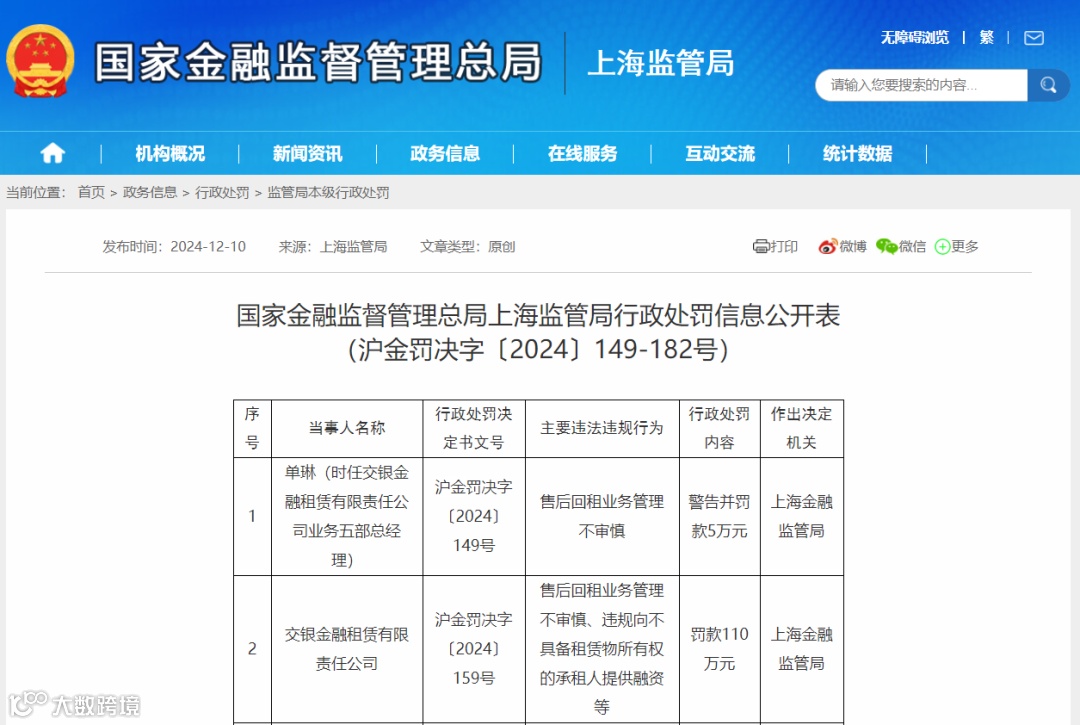The width and height of the screenshot is (1080, 725).
Task: Click the home icon in navigation bar
Action: pos(52,153)
